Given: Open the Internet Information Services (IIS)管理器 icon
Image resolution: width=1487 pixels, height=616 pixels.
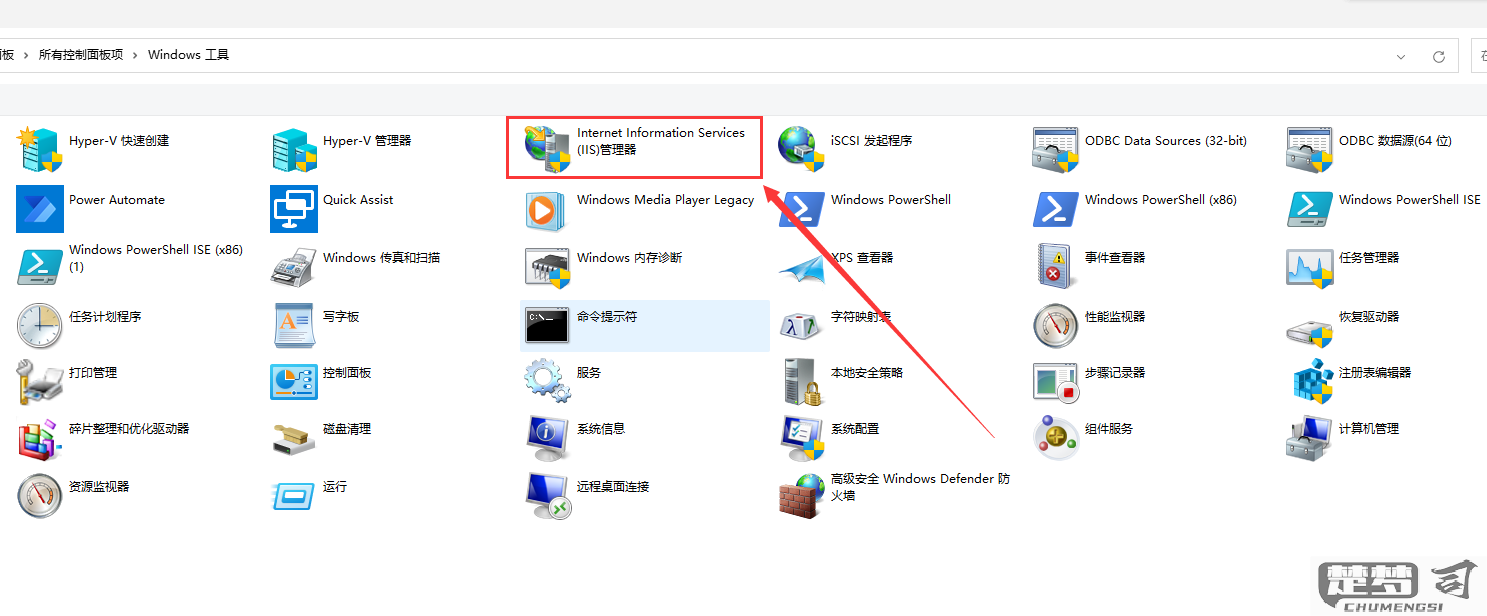Looking at the screenshot, I should click(548, 150).
